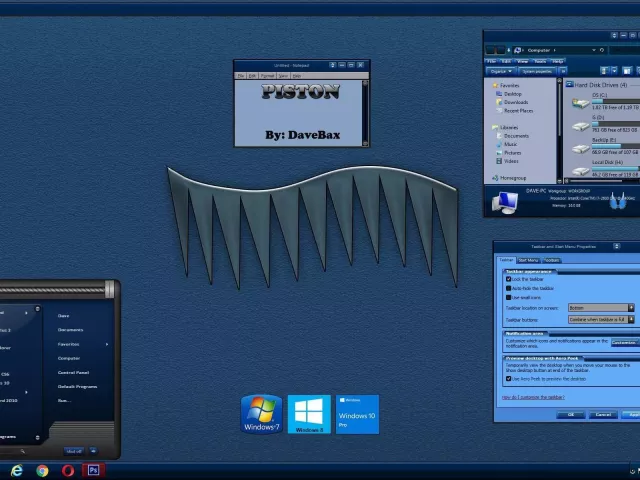Image resolution: width=640 pixels, height=480 pixels.
Task: Open Internet Explorer from the taskbar
Action: (16, 470)
